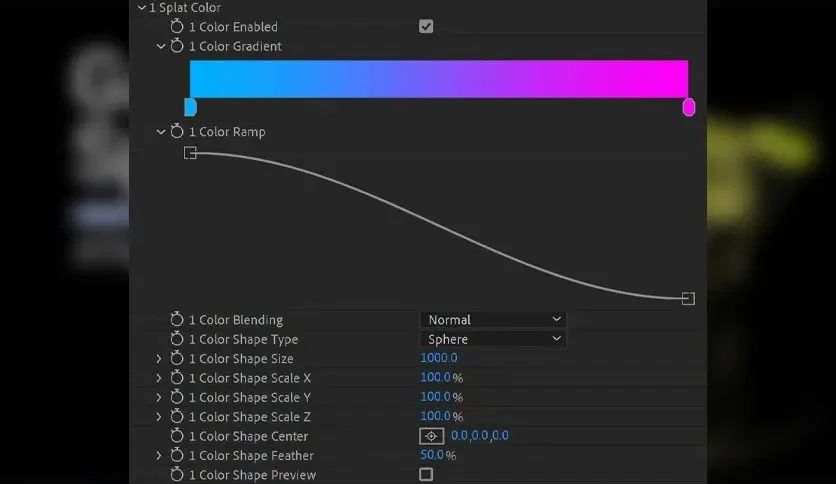Click the Color Shape Feather value 50.0
Viewport: 836px width, 484px height.
point(432,455)
